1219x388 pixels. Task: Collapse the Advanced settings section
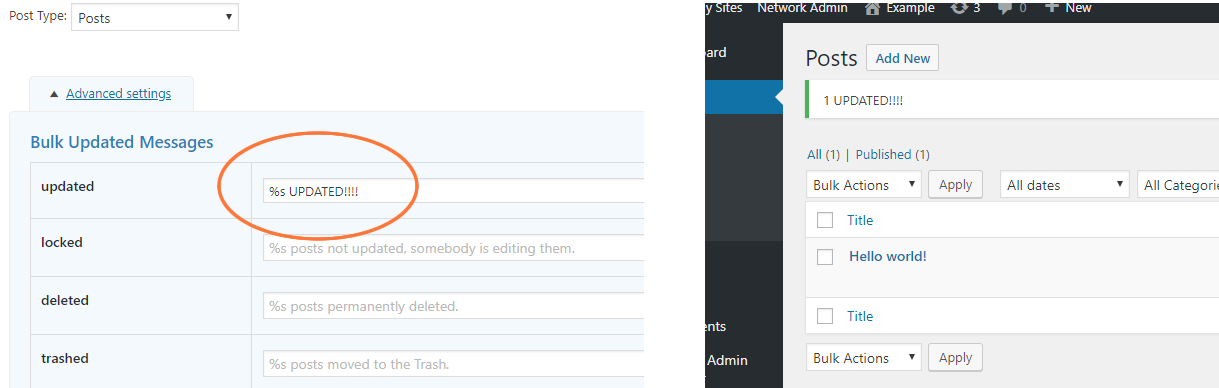[110, 94]
